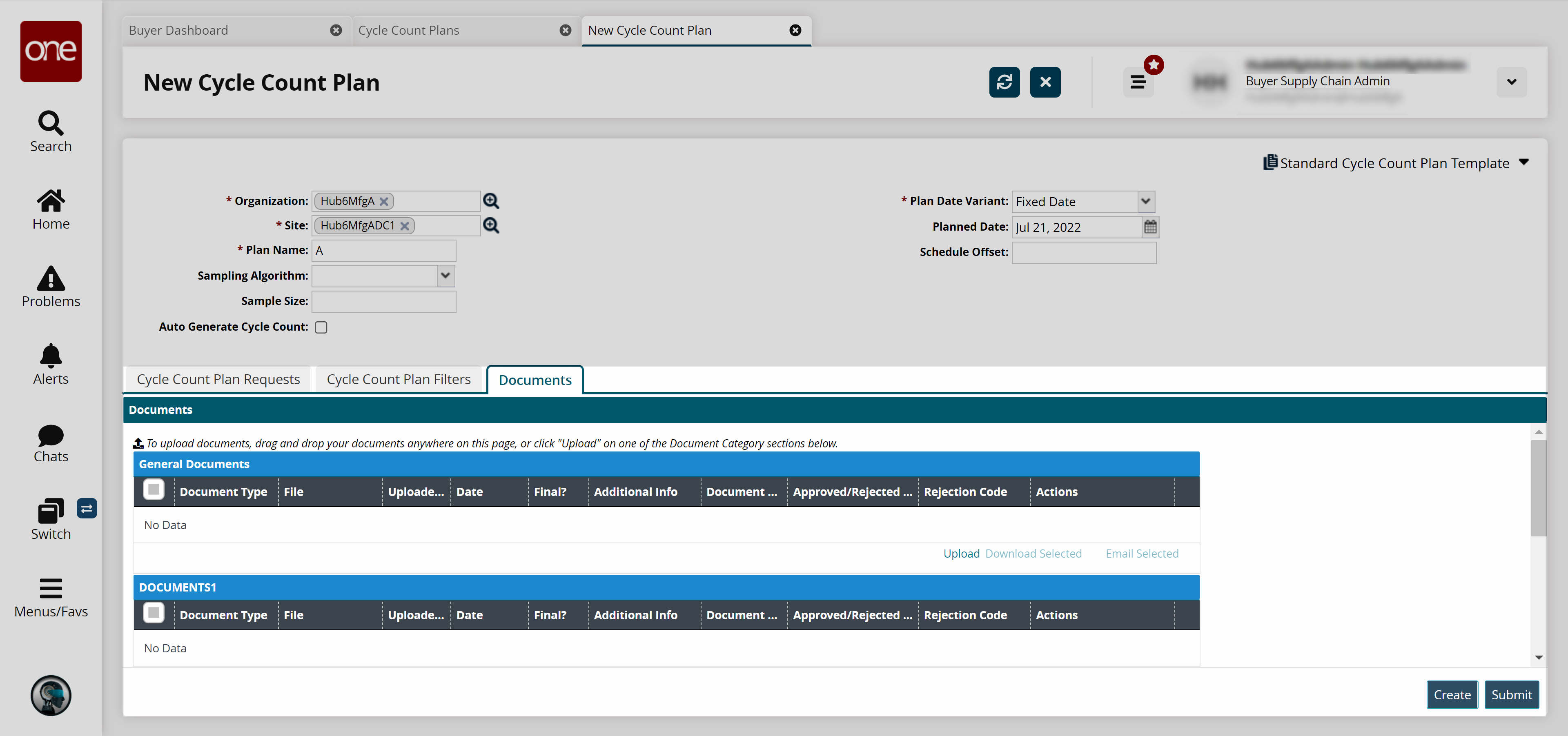Open the Site lookup magnifier icon

pos(490,226)
